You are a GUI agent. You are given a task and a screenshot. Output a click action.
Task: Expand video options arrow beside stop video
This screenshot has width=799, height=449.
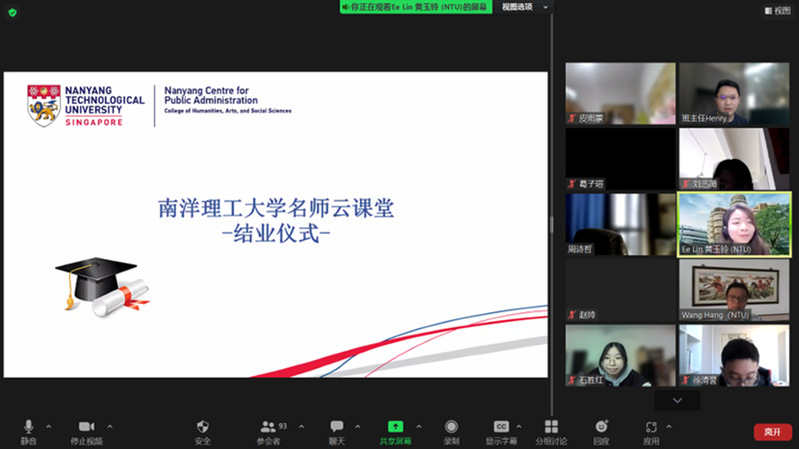pos(110,427)
